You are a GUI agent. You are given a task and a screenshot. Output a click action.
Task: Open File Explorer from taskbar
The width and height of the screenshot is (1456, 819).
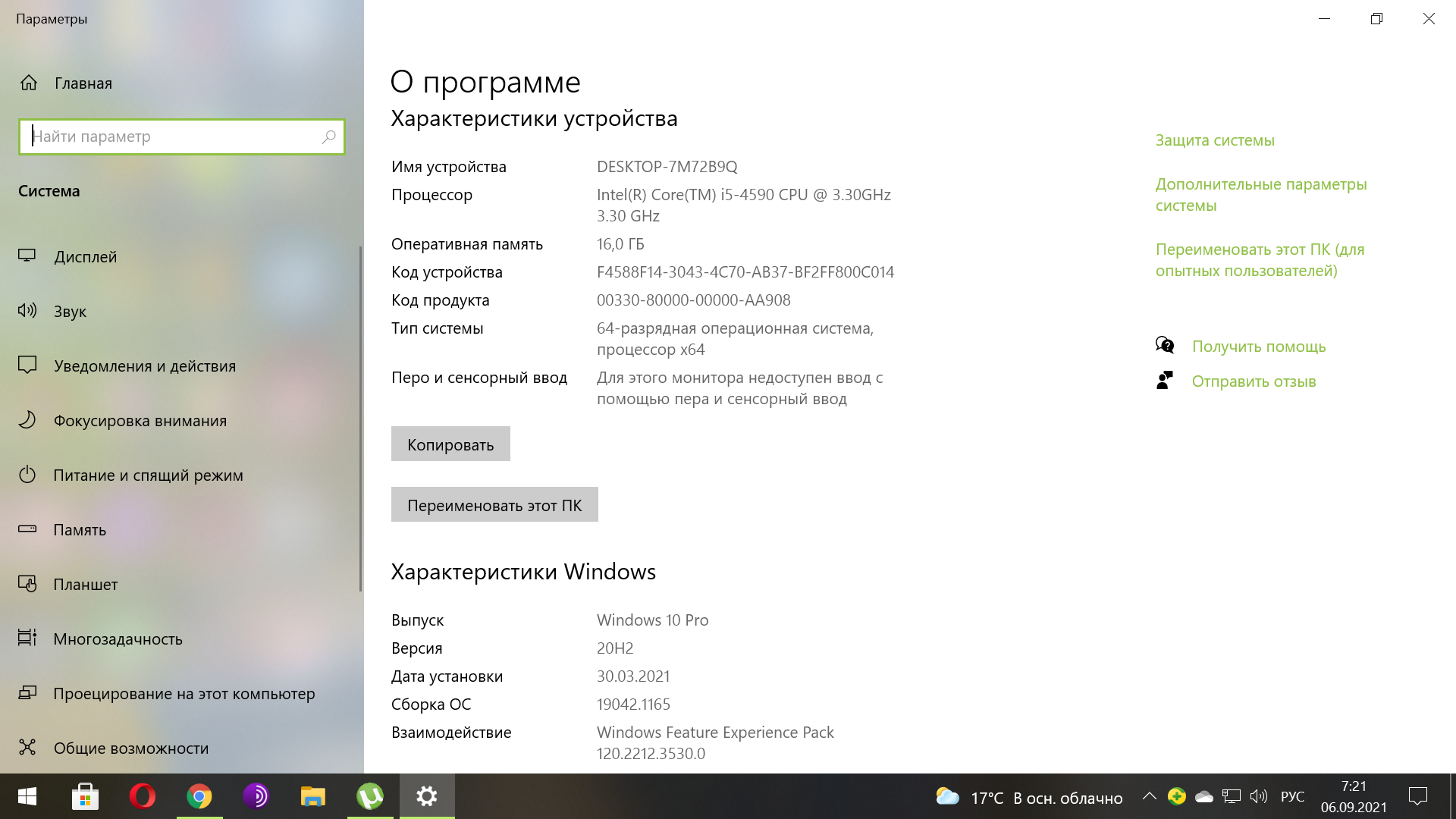pos(312,796)
